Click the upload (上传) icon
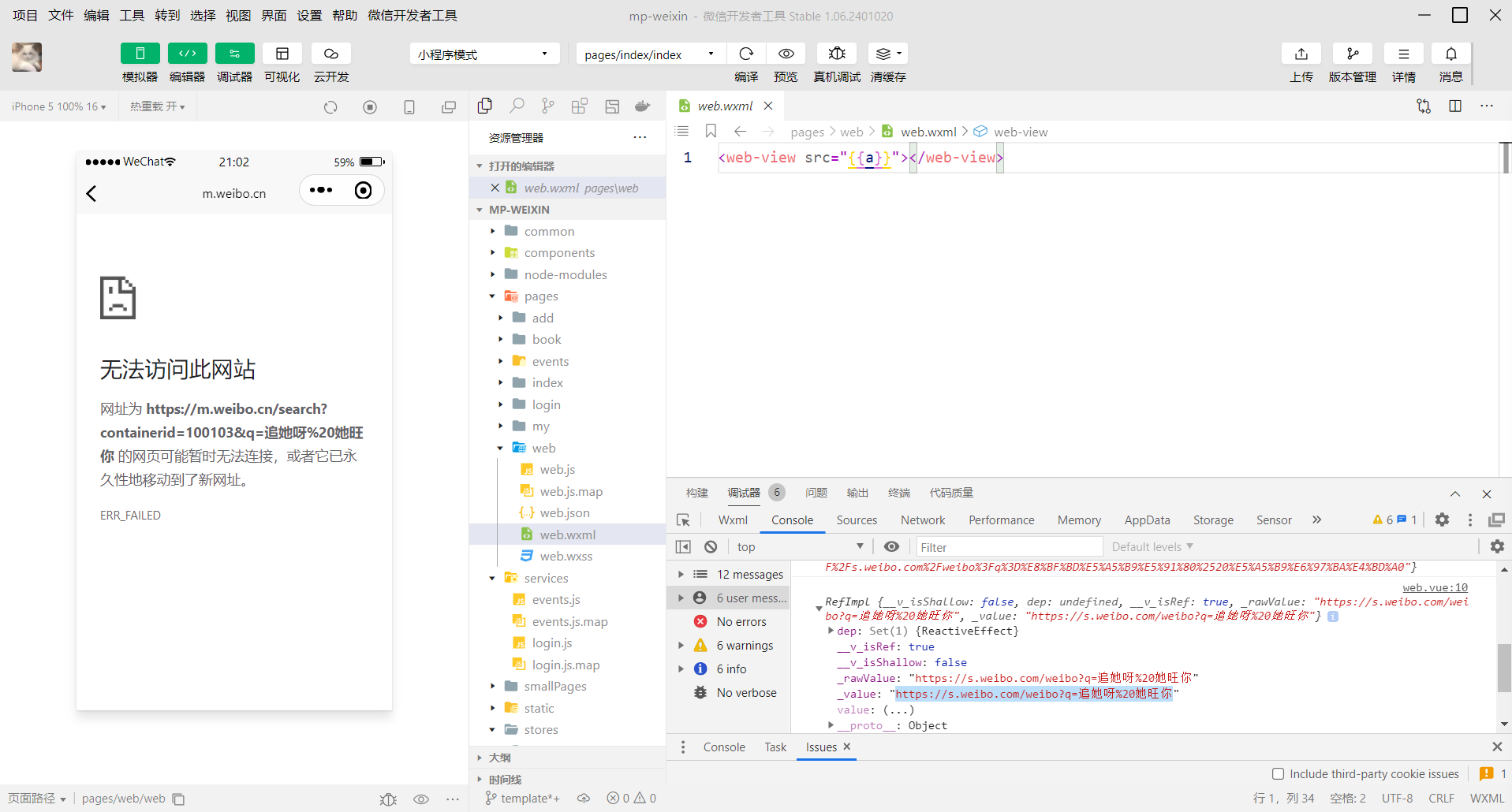 tap(1301, 54)
